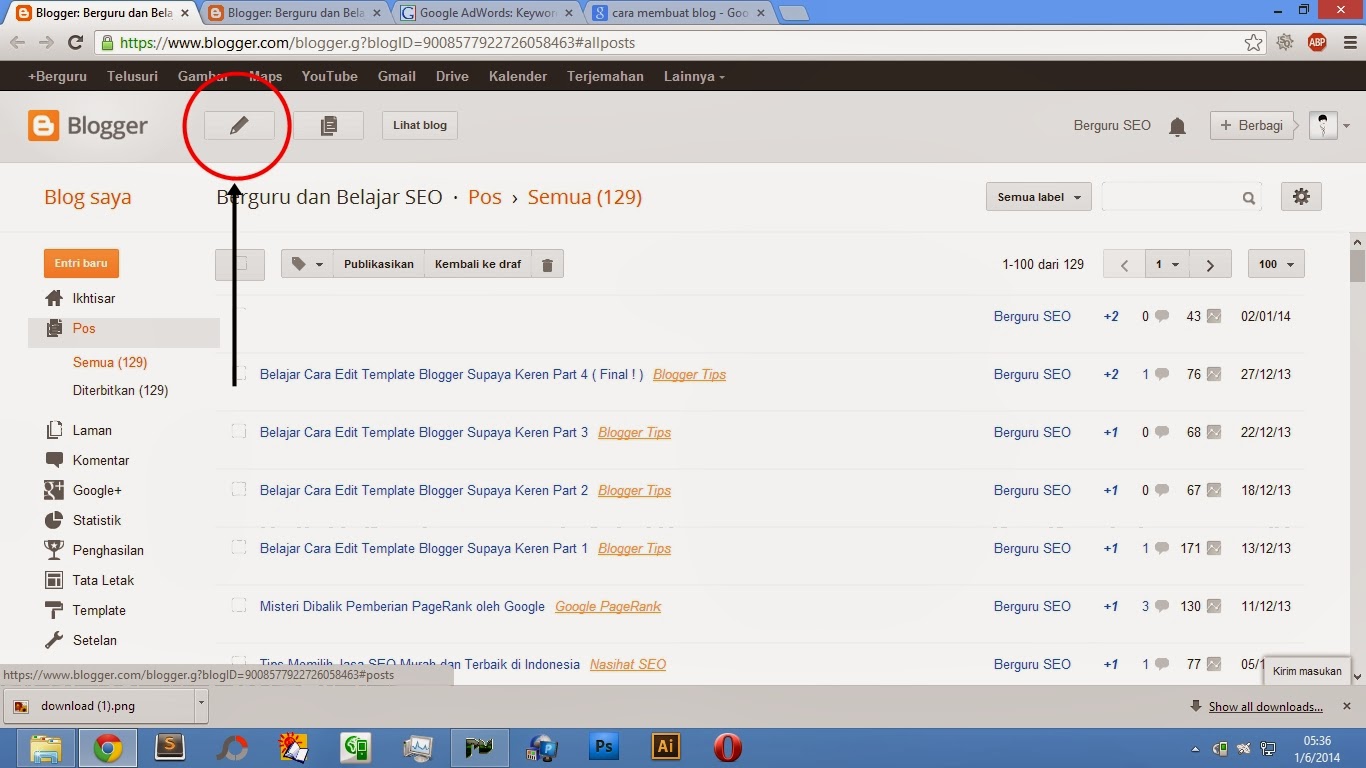1366x768 pixels.
Task: Click the search magnifier icon
Action: click(x=1249, y=198)
